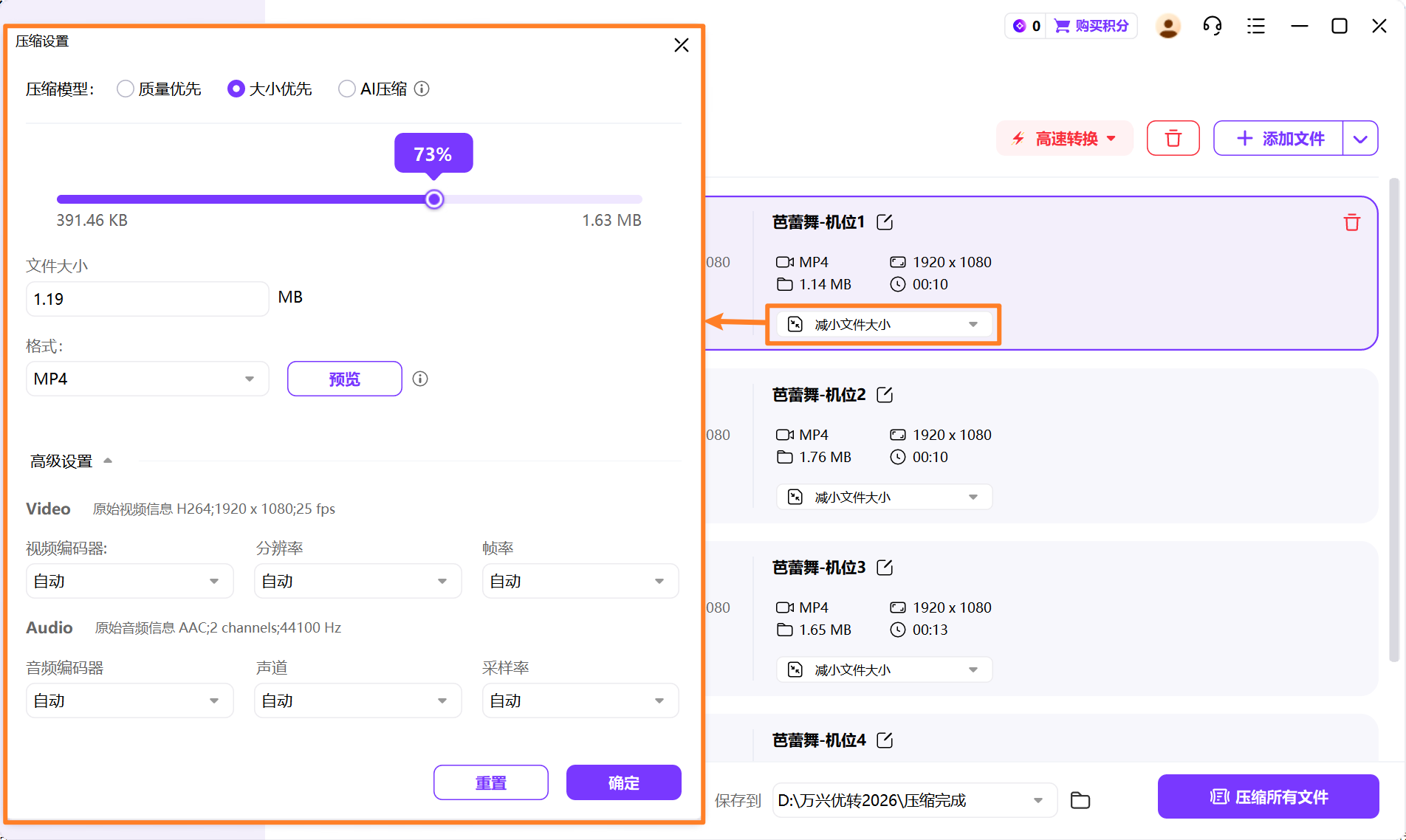
Task: Click the 预览 preview button
Action: pos(344,378)
